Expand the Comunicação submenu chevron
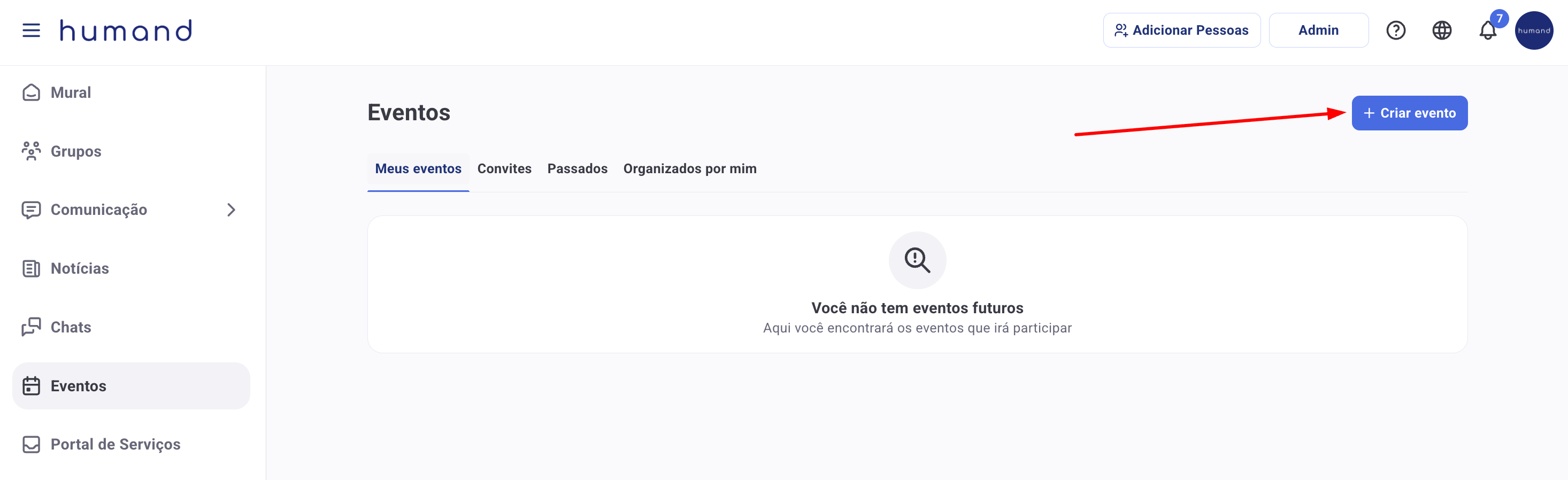The width and height of the screenshot is (1568, 480). 232,210
